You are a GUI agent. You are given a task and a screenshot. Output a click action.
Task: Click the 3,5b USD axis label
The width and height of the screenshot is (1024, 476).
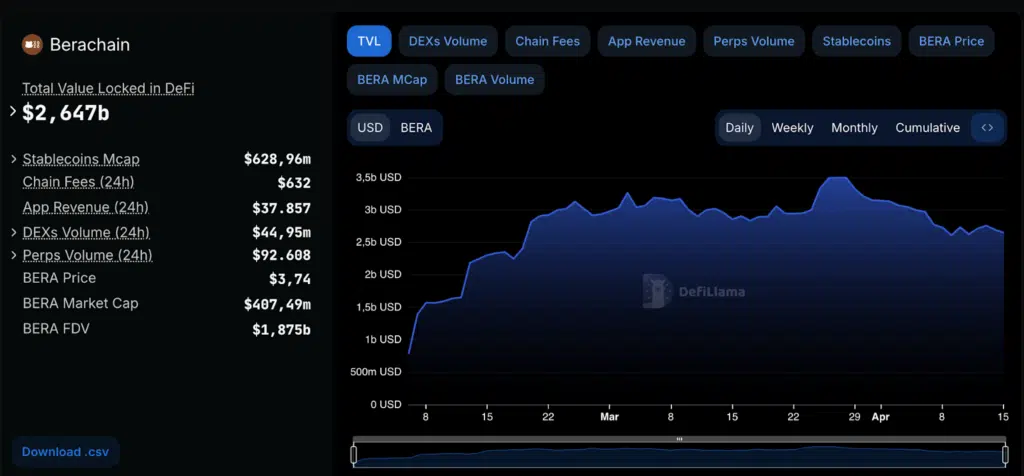tap(378, 178)
